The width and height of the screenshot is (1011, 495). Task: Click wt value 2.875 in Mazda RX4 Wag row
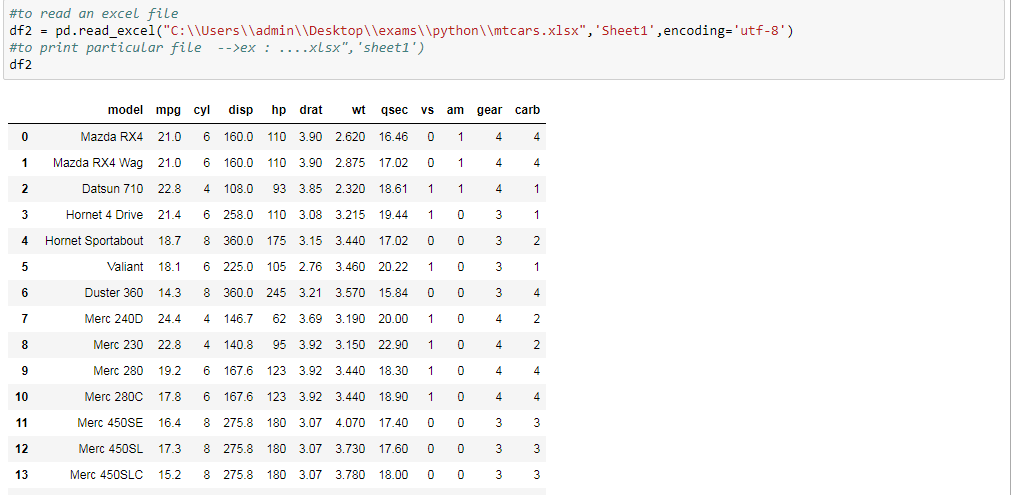click(350, 162)
